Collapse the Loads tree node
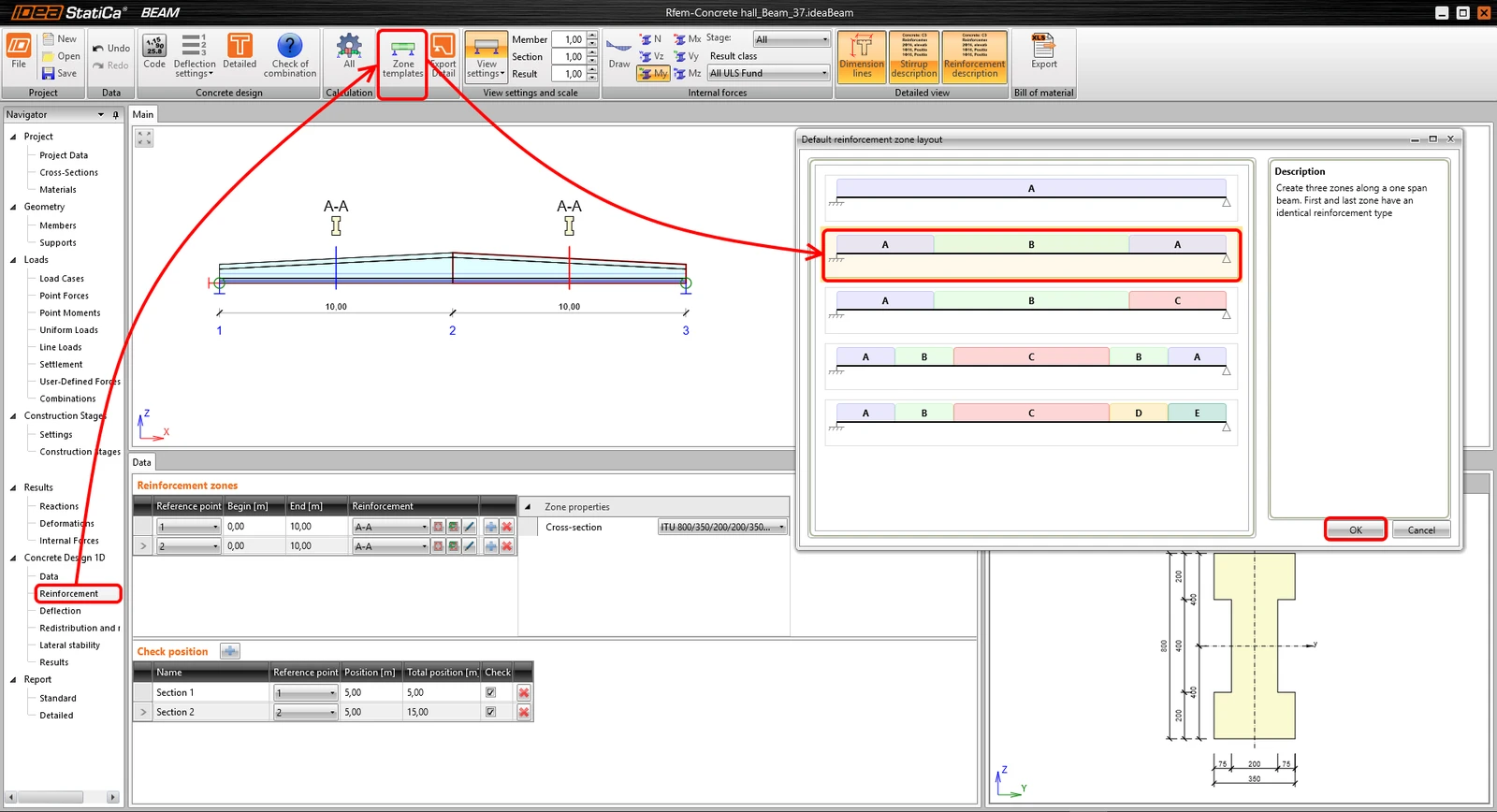Image resolution: width=1497 pixels, height=812 pixels. [13, 260]
